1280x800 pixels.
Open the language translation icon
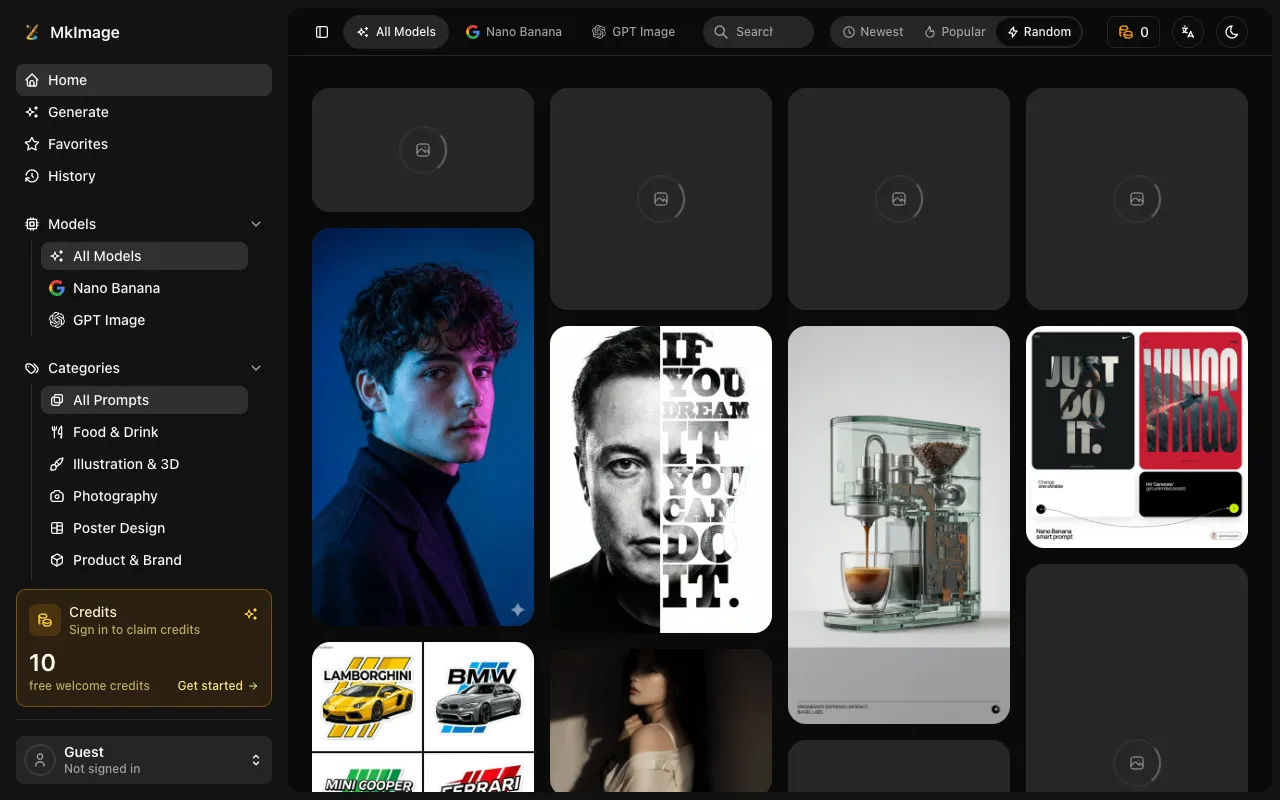(x=1188, y=32)
